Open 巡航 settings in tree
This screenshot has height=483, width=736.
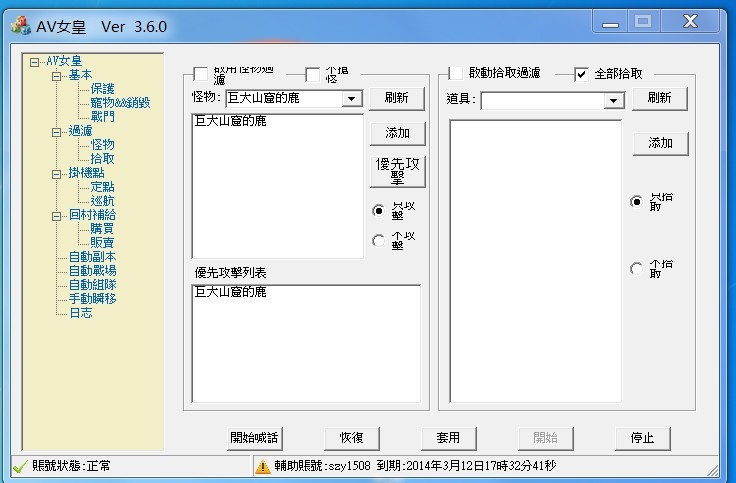(x=102, y=201)
